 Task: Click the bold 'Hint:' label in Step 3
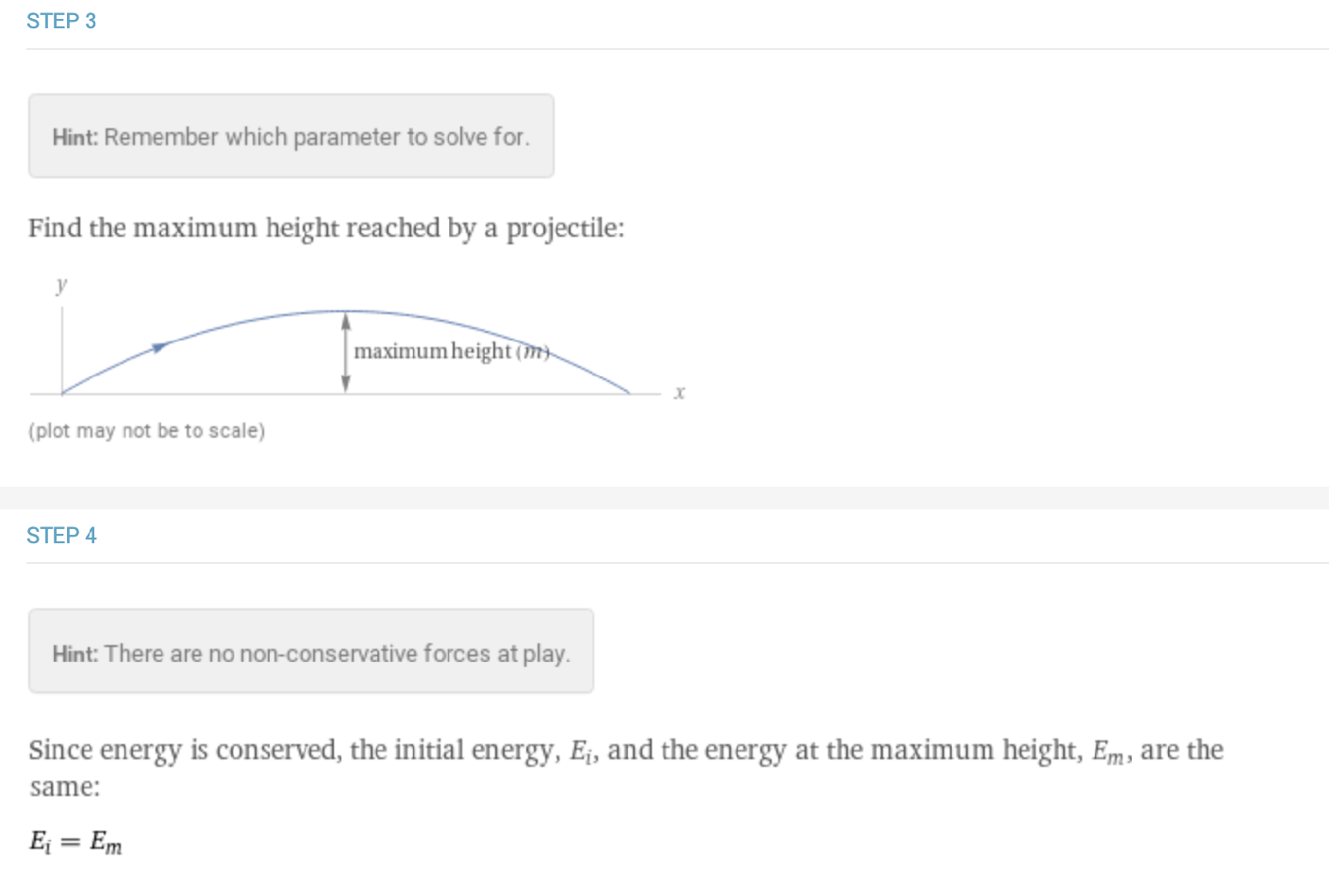click(x=75, y=138)
